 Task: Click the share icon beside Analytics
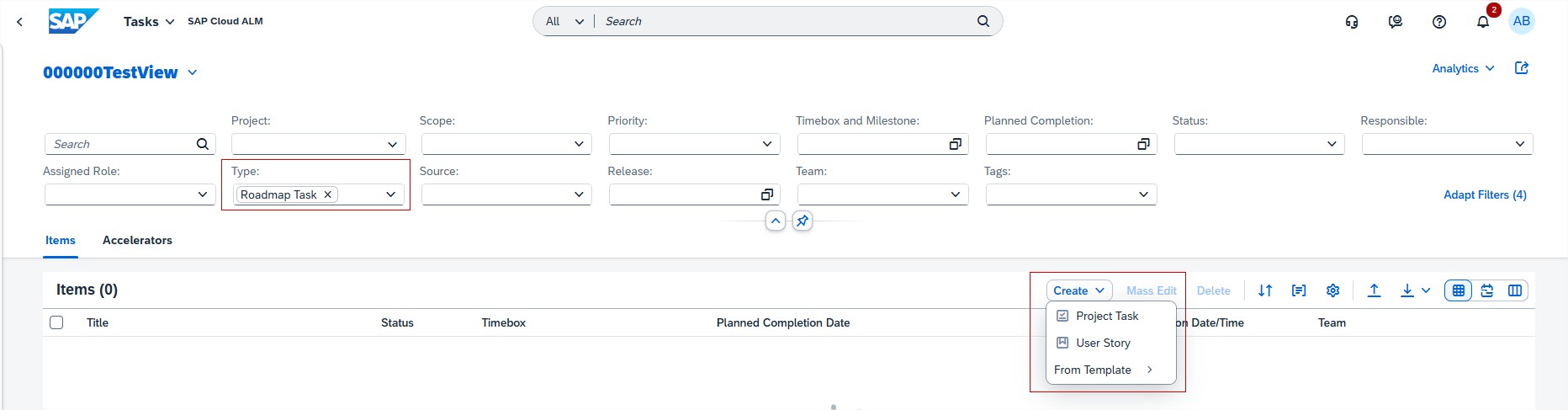click(x=1521, y=68)
